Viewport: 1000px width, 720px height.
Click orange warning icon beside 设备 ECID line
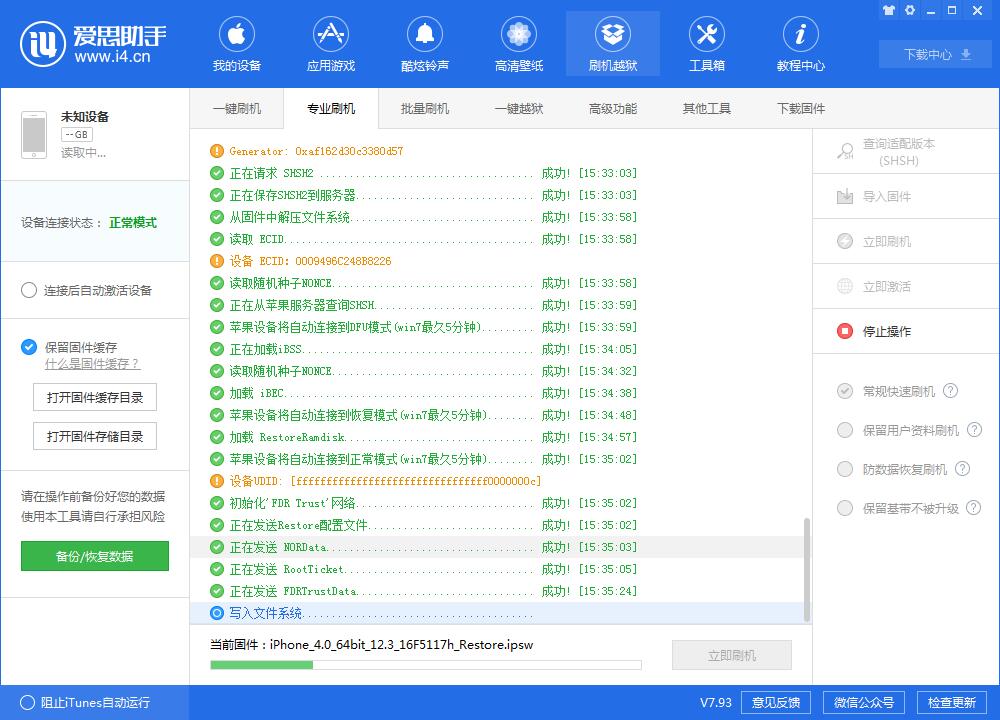pyautogui.click(x=217, y=261)
